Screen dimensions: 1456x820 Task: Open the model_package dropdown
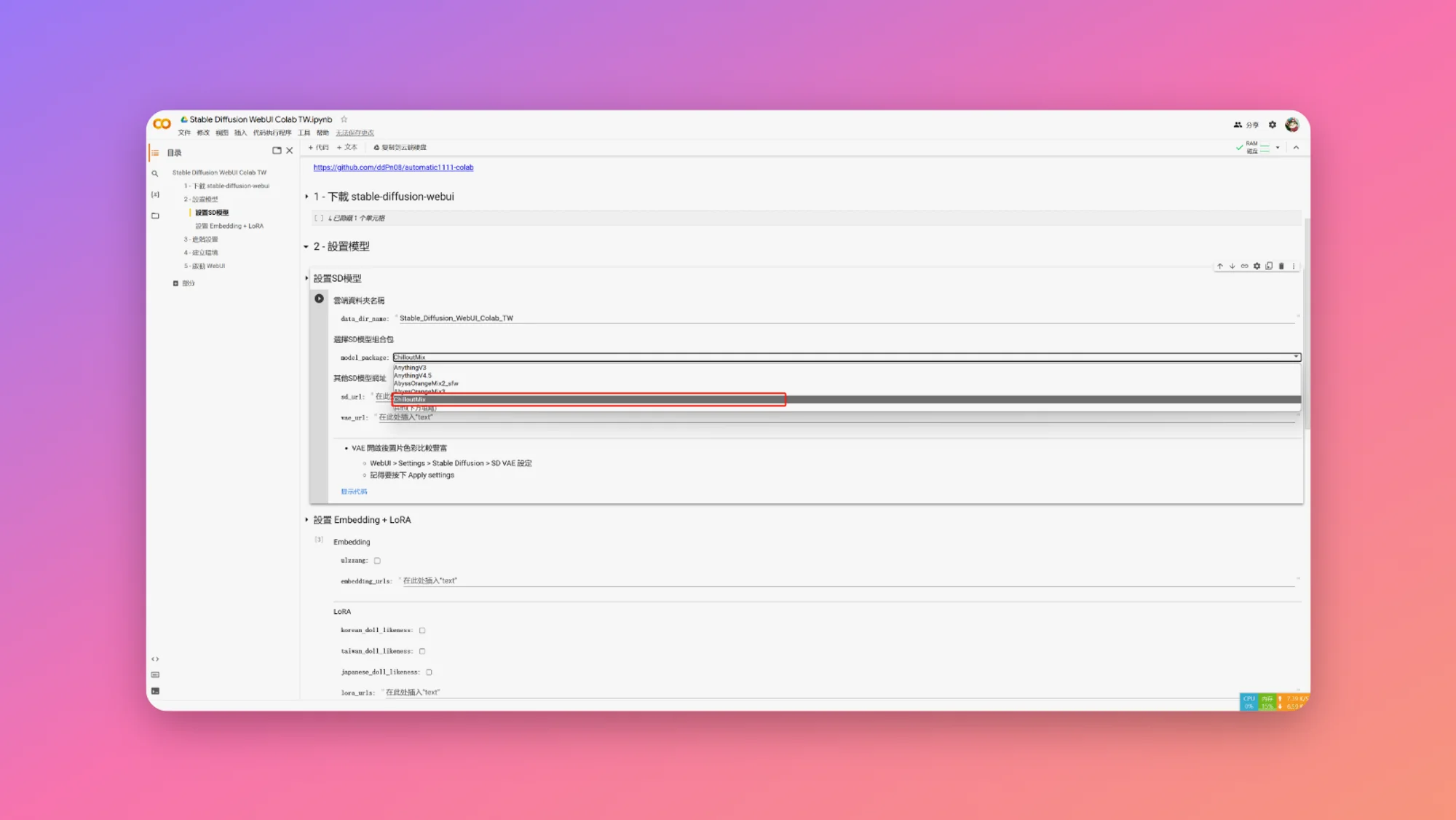pos(847,358)
